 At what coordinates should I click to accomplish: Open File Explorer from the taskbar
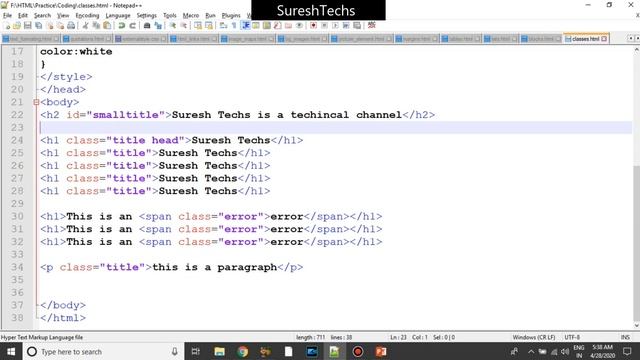[x=219, y=351]
